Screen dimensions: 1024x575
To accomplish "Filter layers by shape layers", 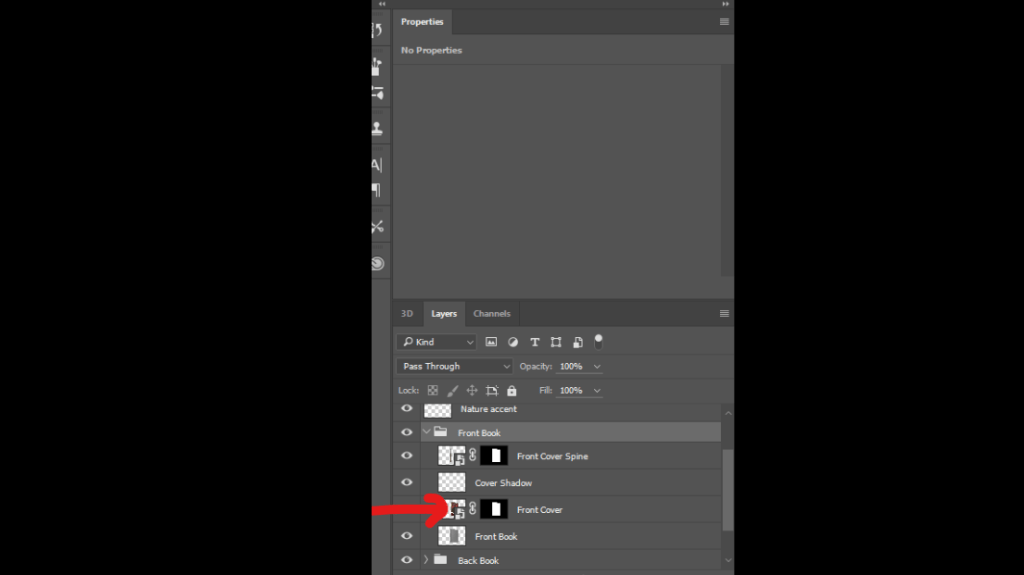I will 556,342.
